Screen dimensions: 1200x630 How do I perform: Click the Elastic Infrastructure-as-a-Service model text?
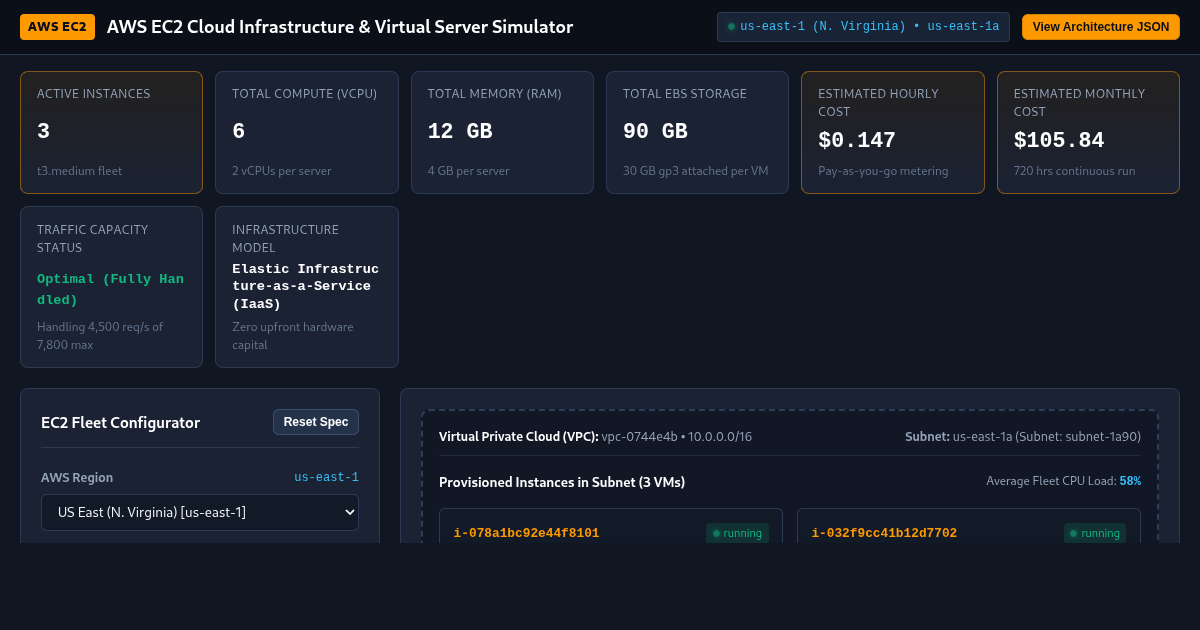tap(306, 286)
